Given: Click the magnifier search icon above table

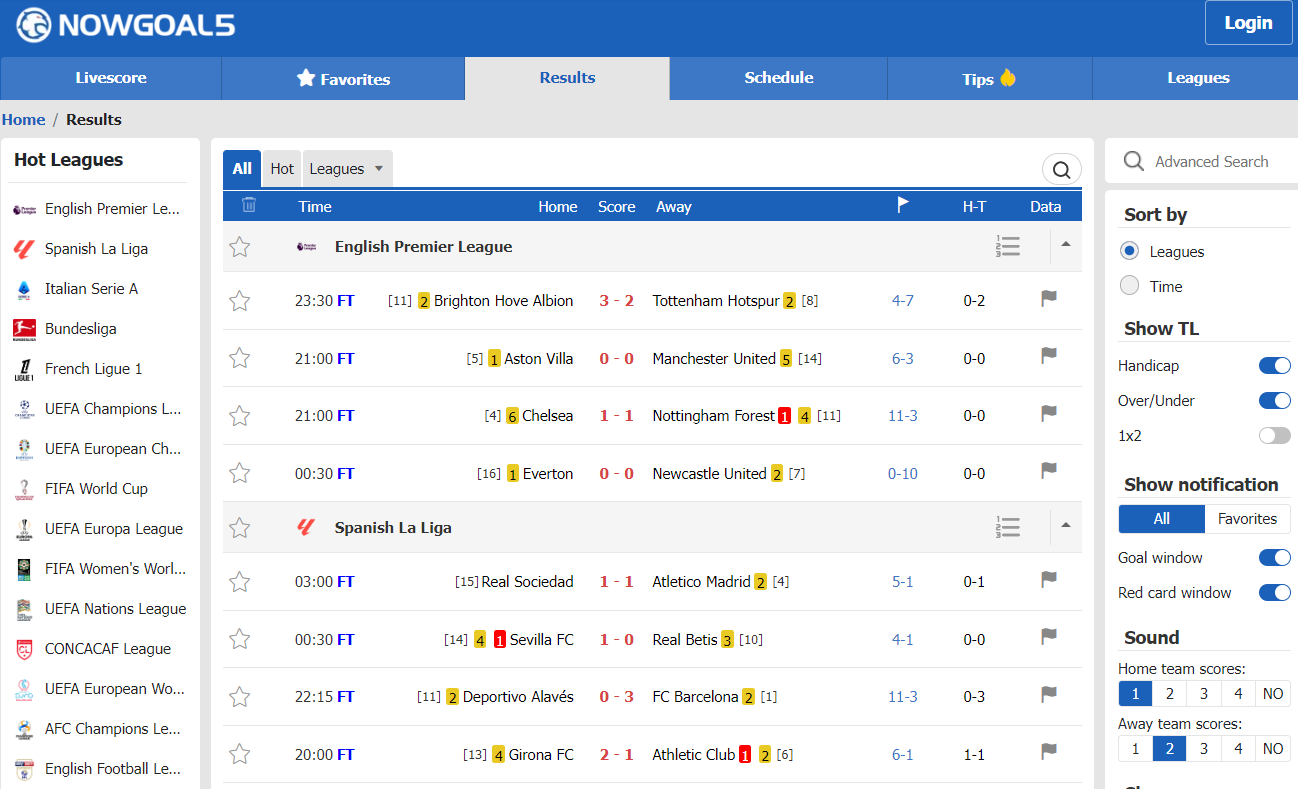Looking at the screenshot, I should coord(1062,169).
